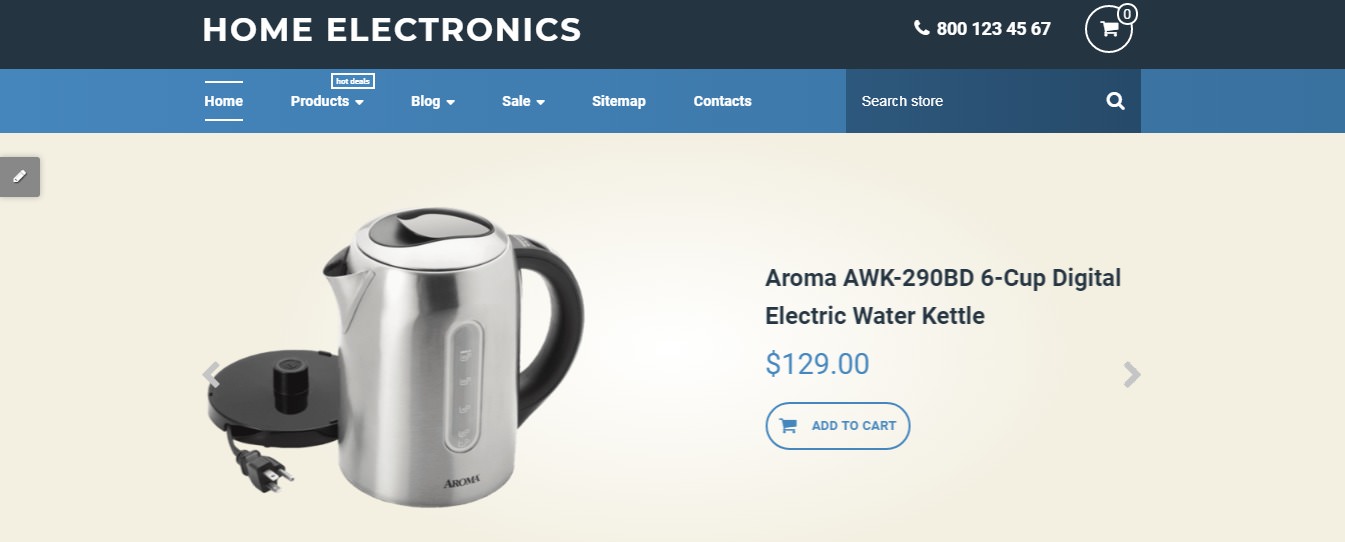Click the search magnifier icon

pos(1116,101)
